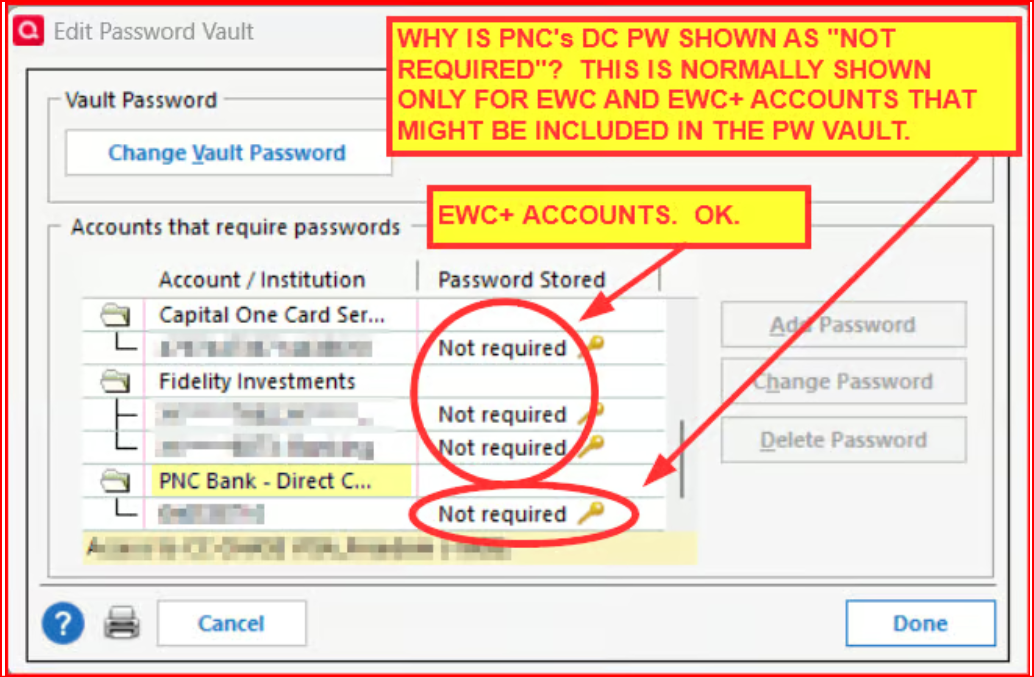Click key icon of first Fidelity account
The image size is (1034, 677).
[590, 413]
